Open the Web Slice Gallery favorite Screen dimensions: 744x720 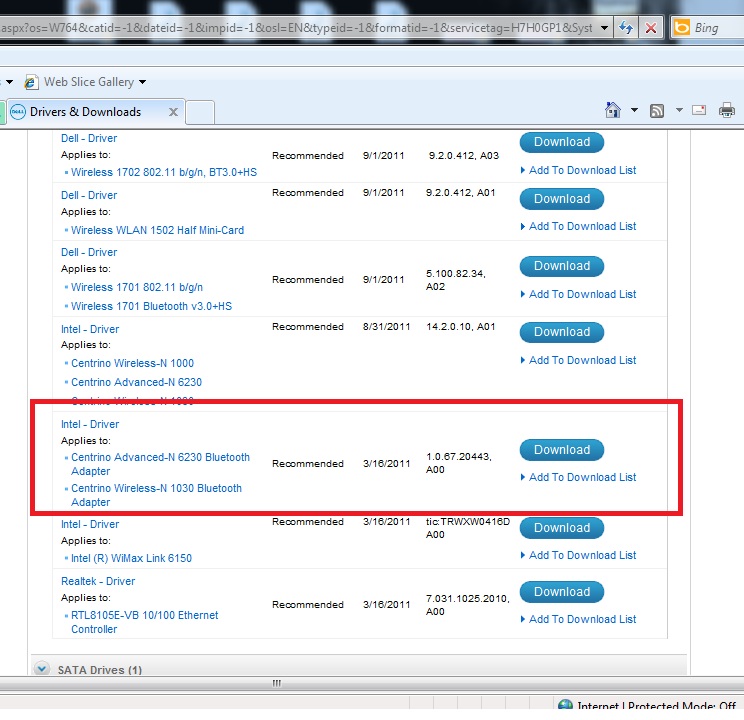click(89, 82)
